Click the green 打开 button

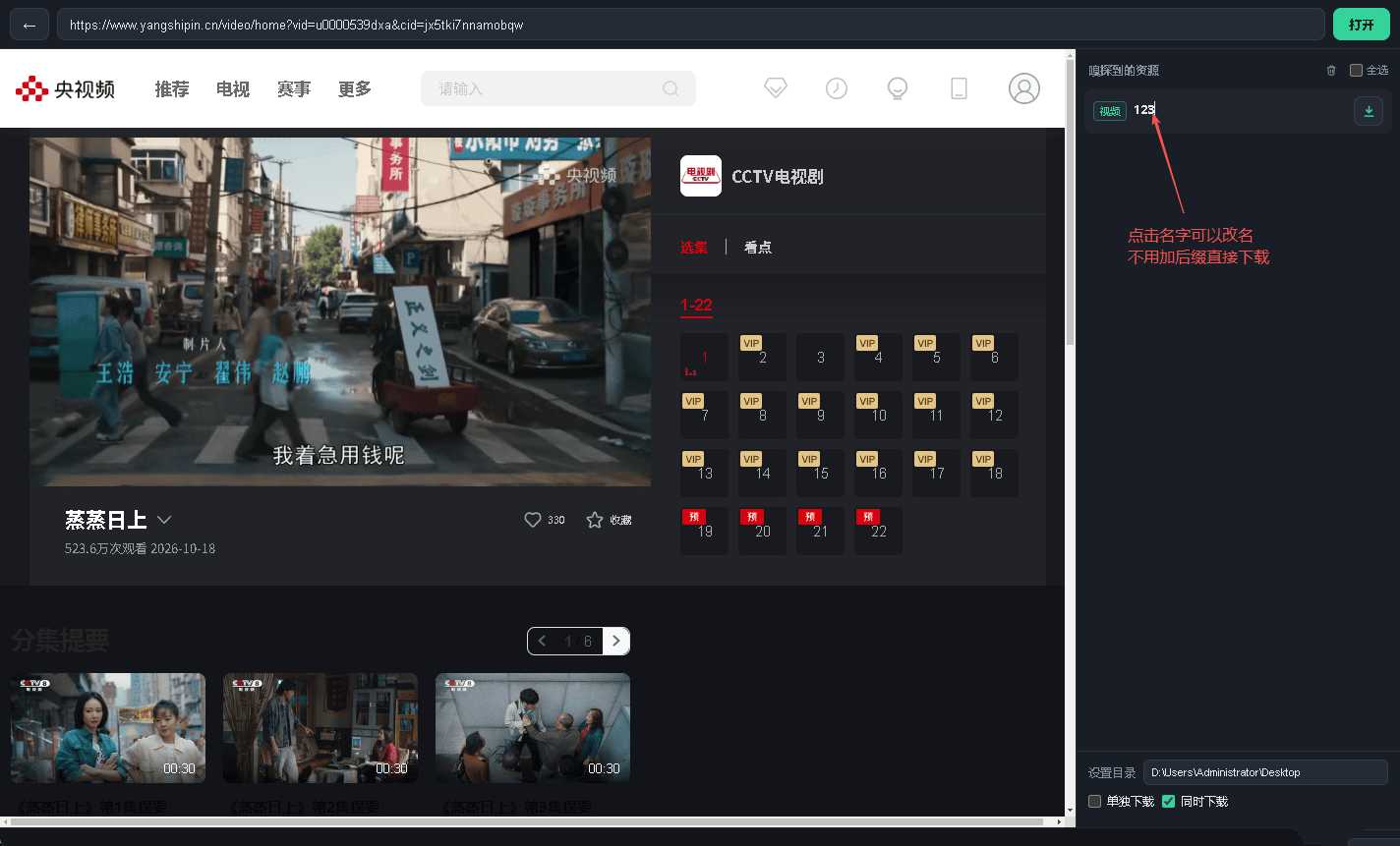[1361, 25]
